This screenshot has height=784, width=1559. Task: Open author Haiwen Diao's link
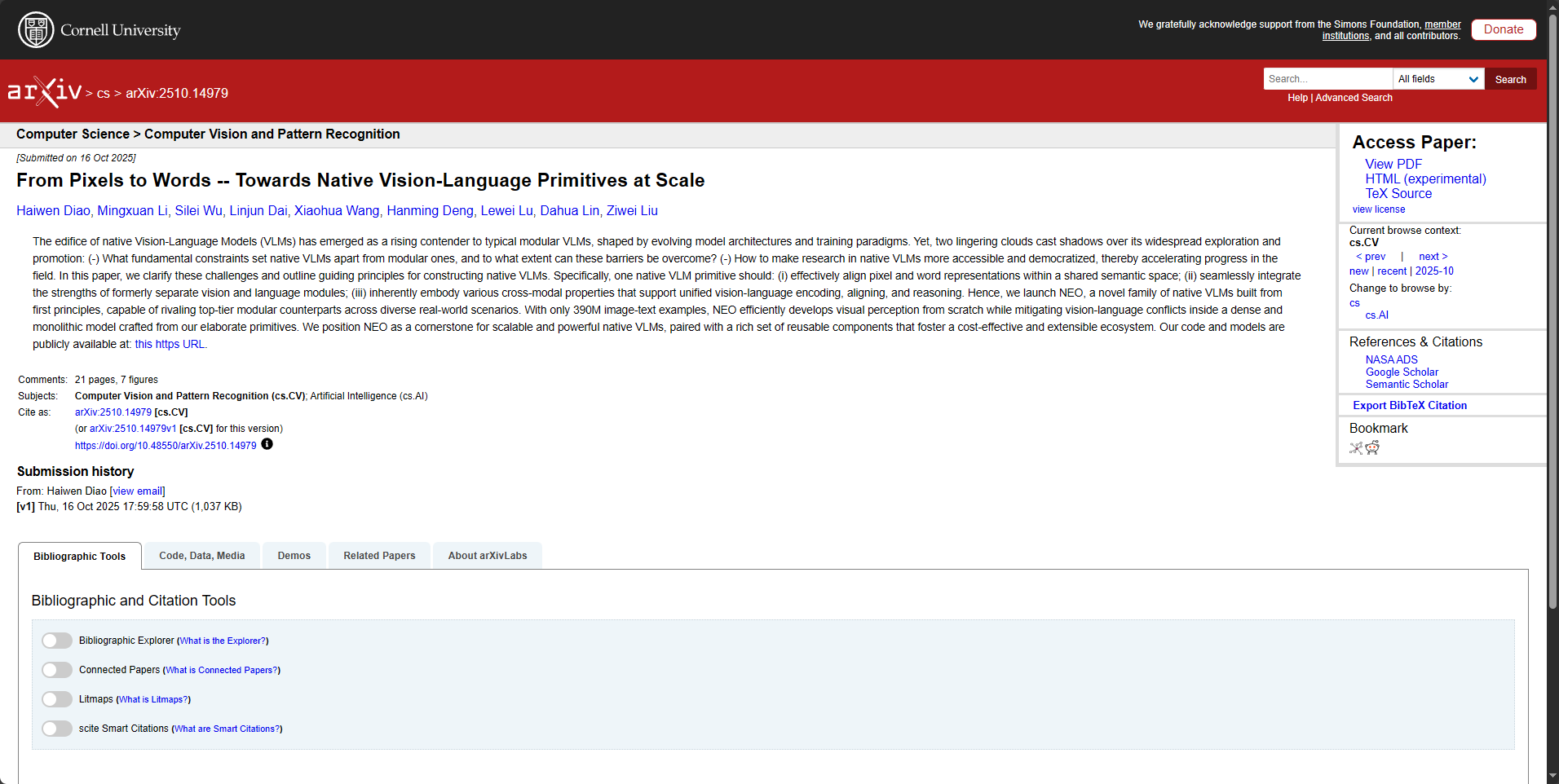(x=53, y=210)
